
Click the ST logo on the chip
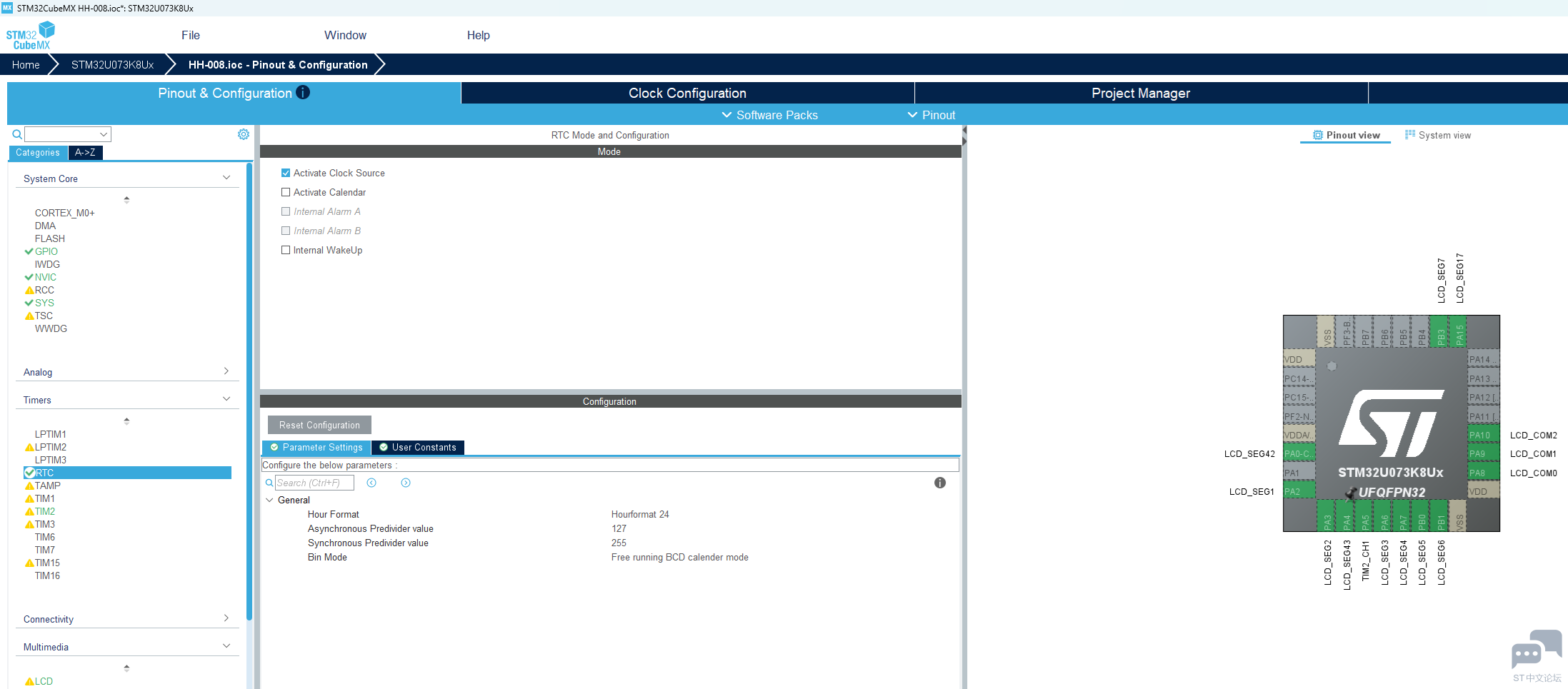(x=1391, y=423)
